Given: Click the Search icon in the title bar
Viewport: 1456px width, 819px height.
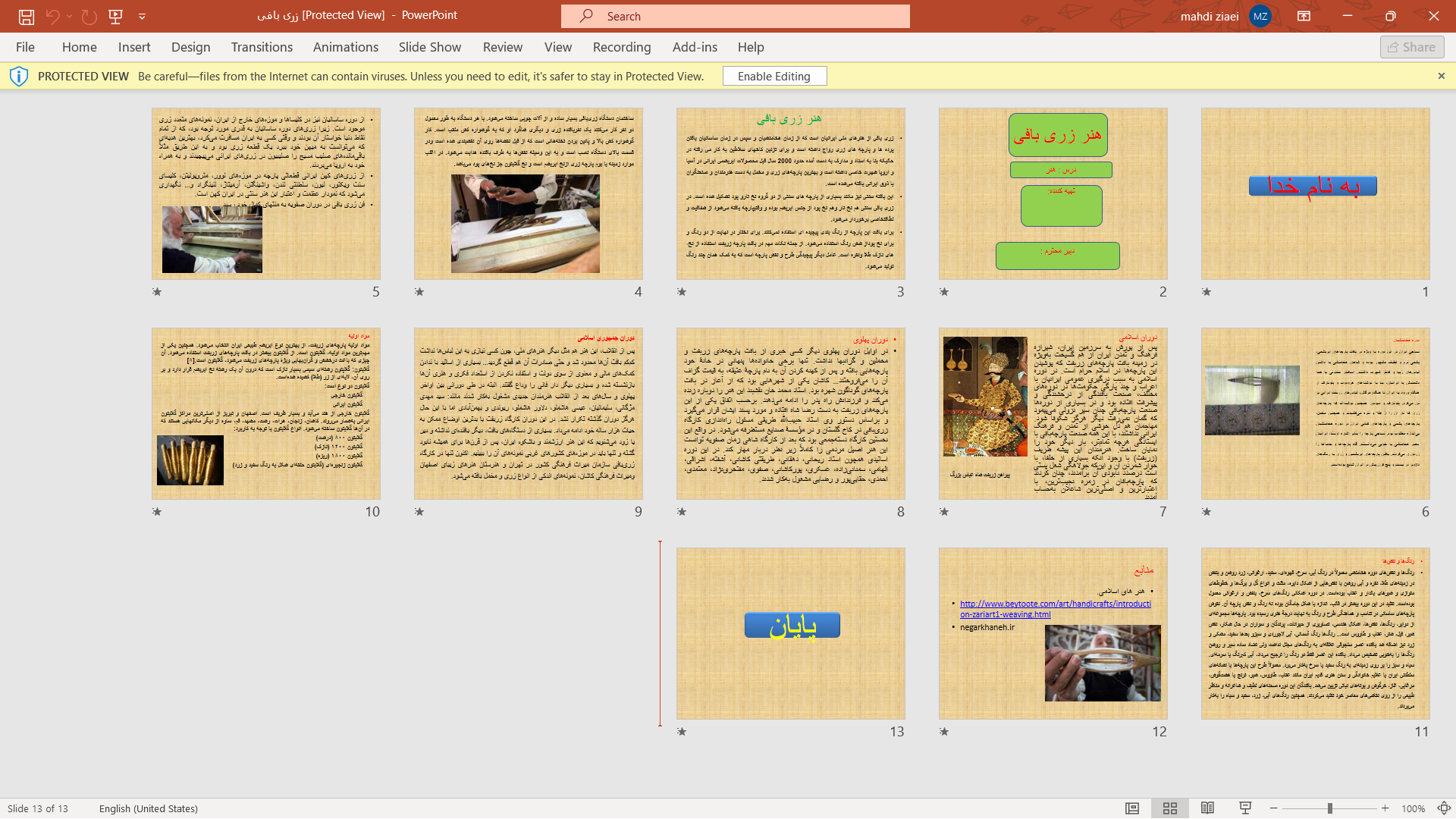Looking at the screenshot, I should 587,16.
